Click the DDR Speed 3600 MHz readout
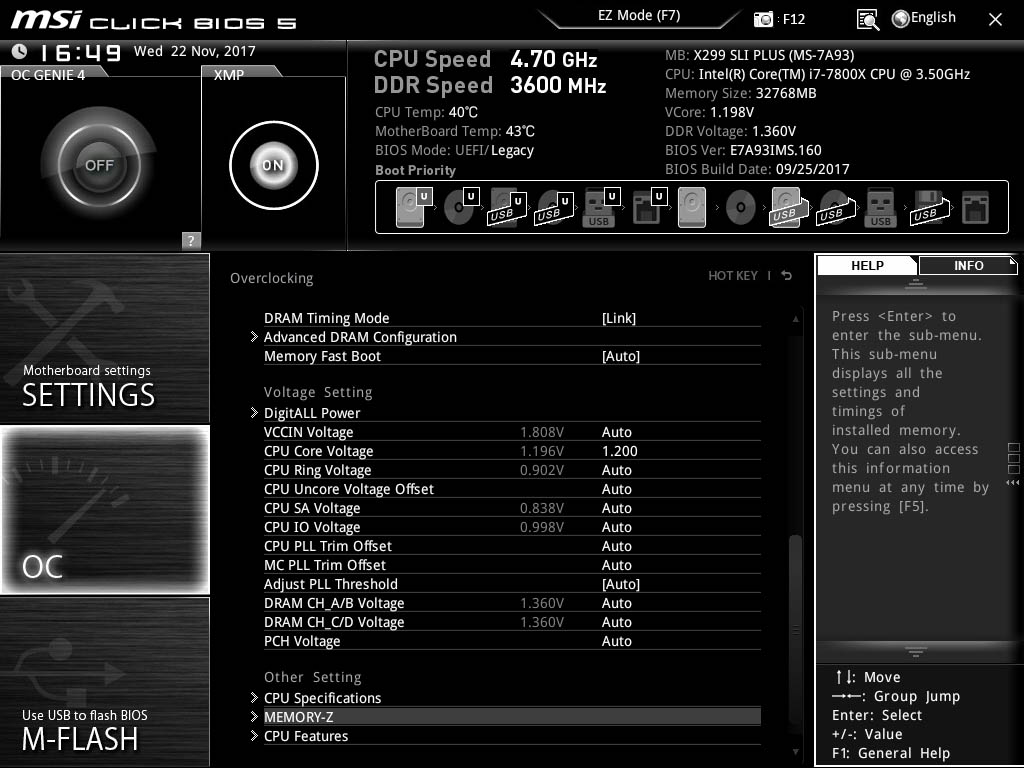Screen dimensions: 1024x768 [x=490, y=85]
